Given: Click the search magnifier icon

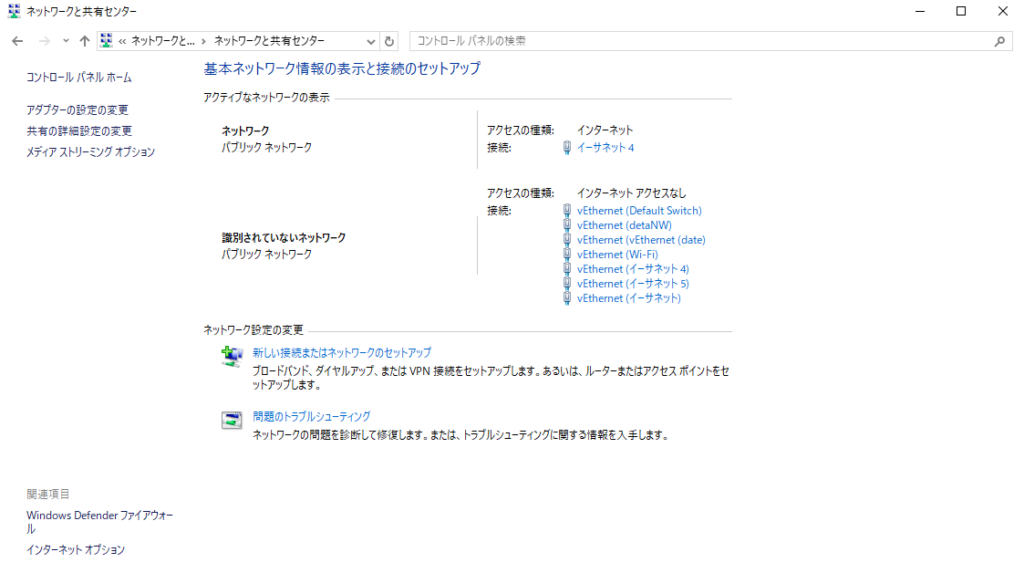Looking at the screenshot, I should [x=998, y=41].
